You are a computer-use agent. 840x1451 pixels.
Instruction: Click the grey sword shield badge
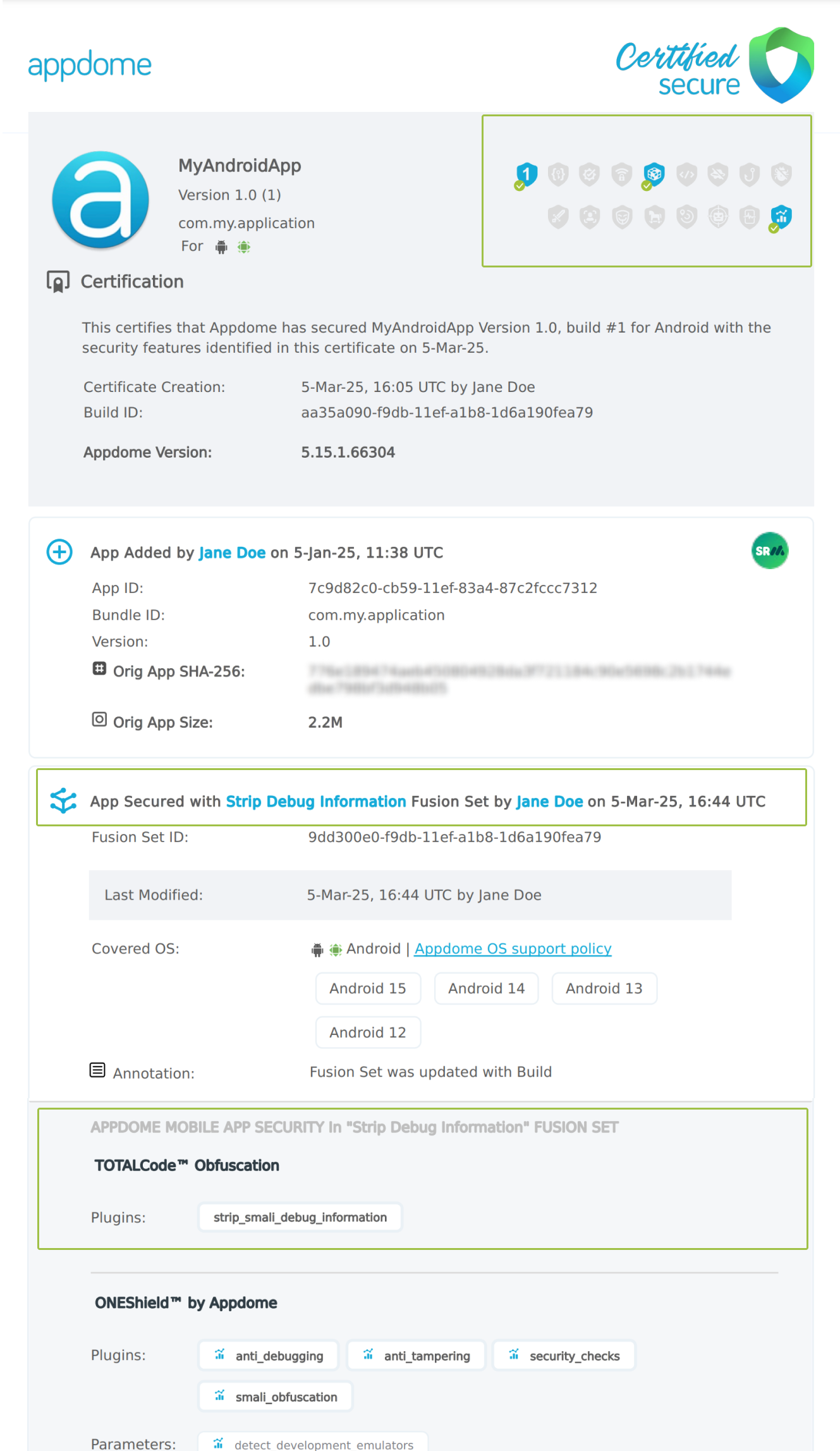click(558, 217)
